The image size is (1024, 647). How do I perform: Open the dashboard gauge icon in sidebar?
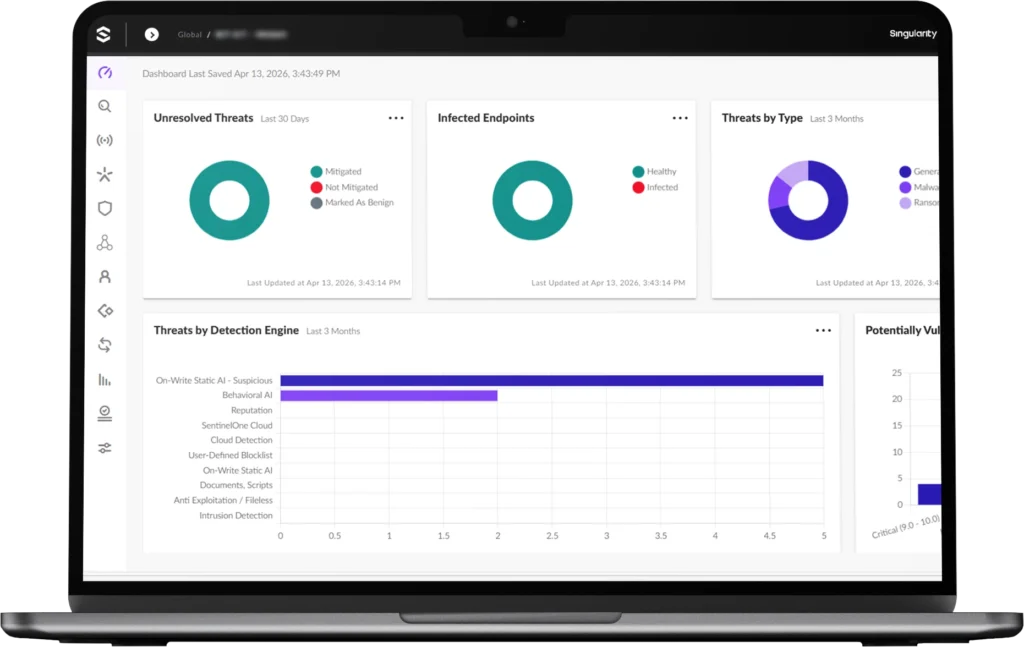coord(105,73)
